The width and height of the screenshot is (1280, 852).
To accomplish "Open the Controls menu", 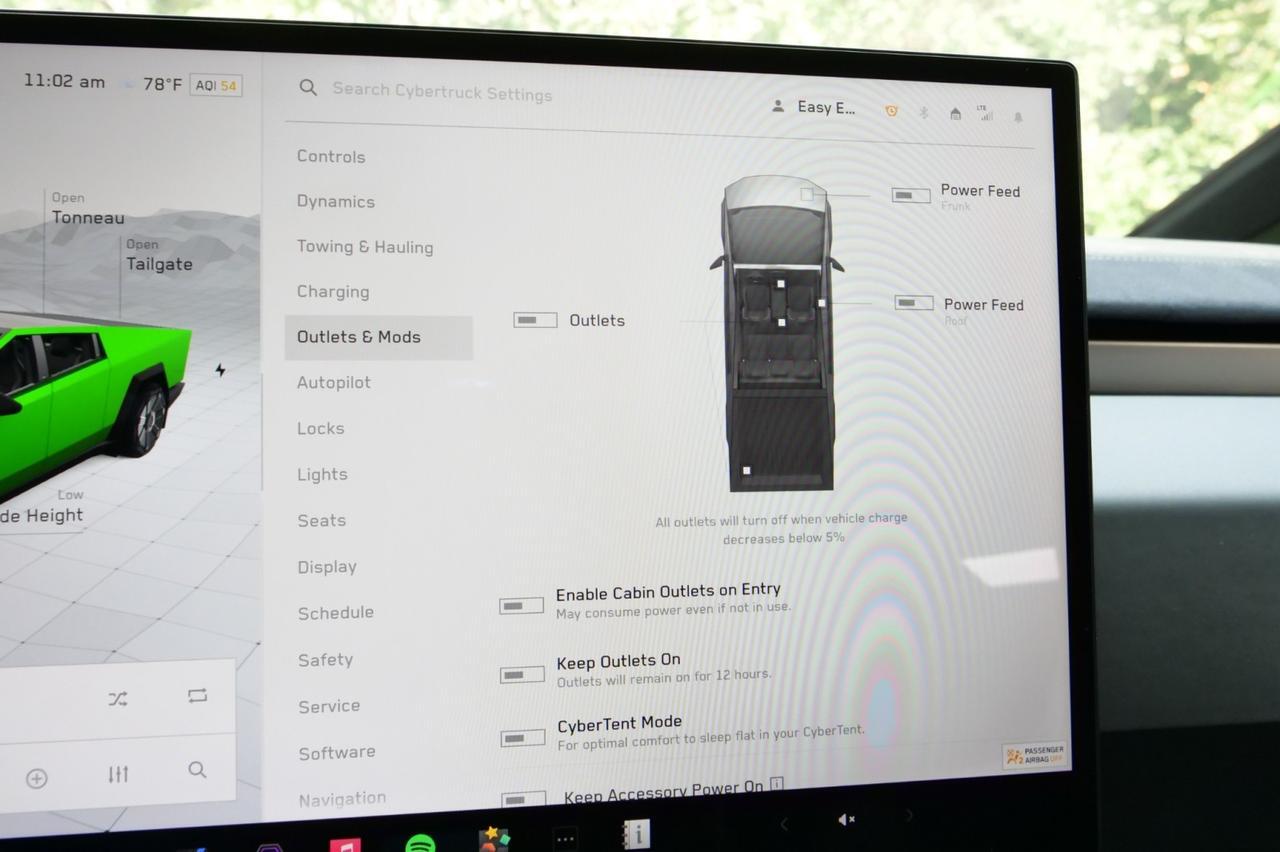I will pyautogui.click(x=331, y=156).
